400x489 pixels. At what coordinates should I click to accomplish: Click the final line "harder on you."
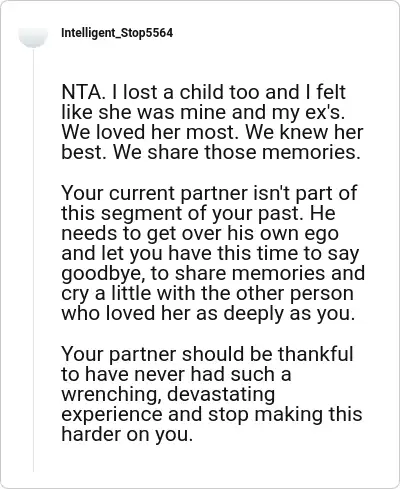click(x=127, y=434)
